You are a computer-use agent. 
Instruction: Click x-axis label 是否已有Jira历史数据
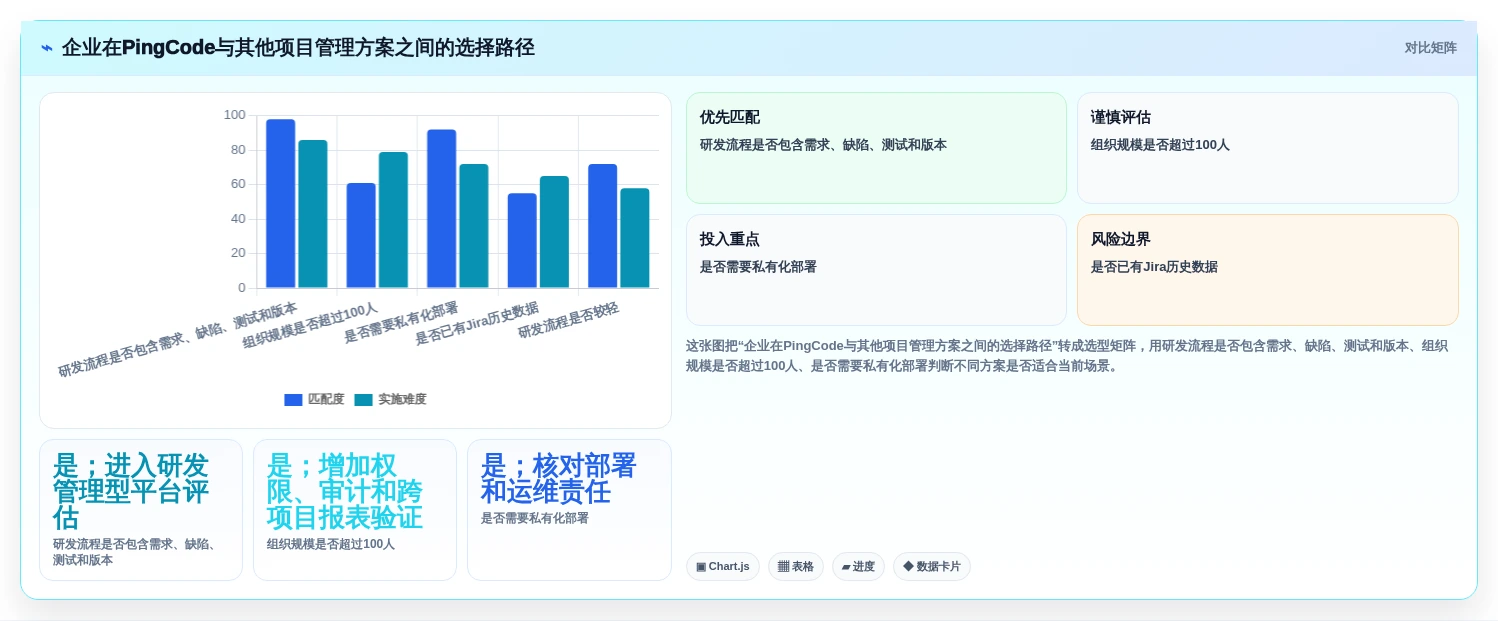click(x=477, y=323)
